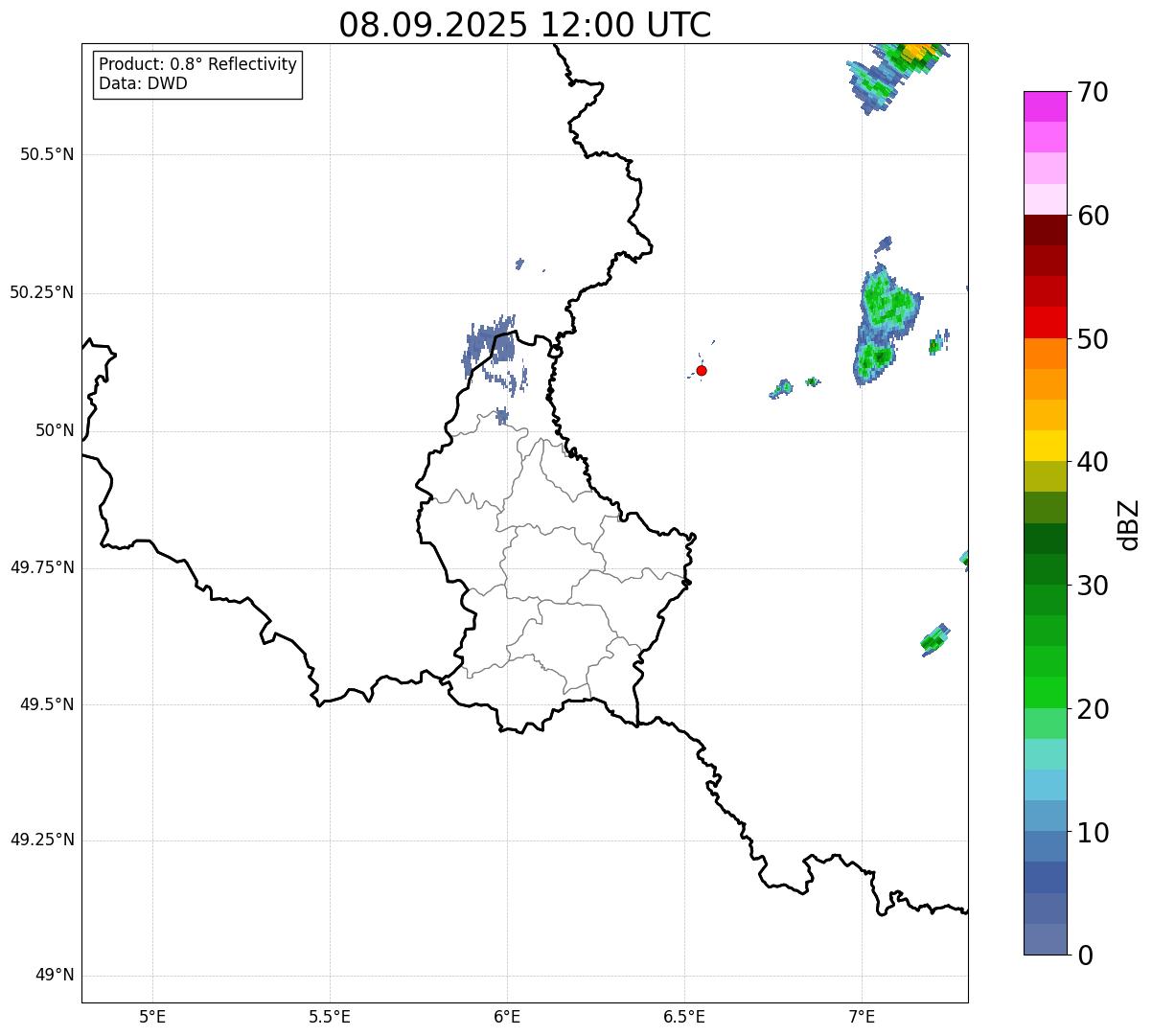Pick the light cyan colorbar segment
The width and height of the screenshot is (1152, 1036).
tap(1045, 754)
